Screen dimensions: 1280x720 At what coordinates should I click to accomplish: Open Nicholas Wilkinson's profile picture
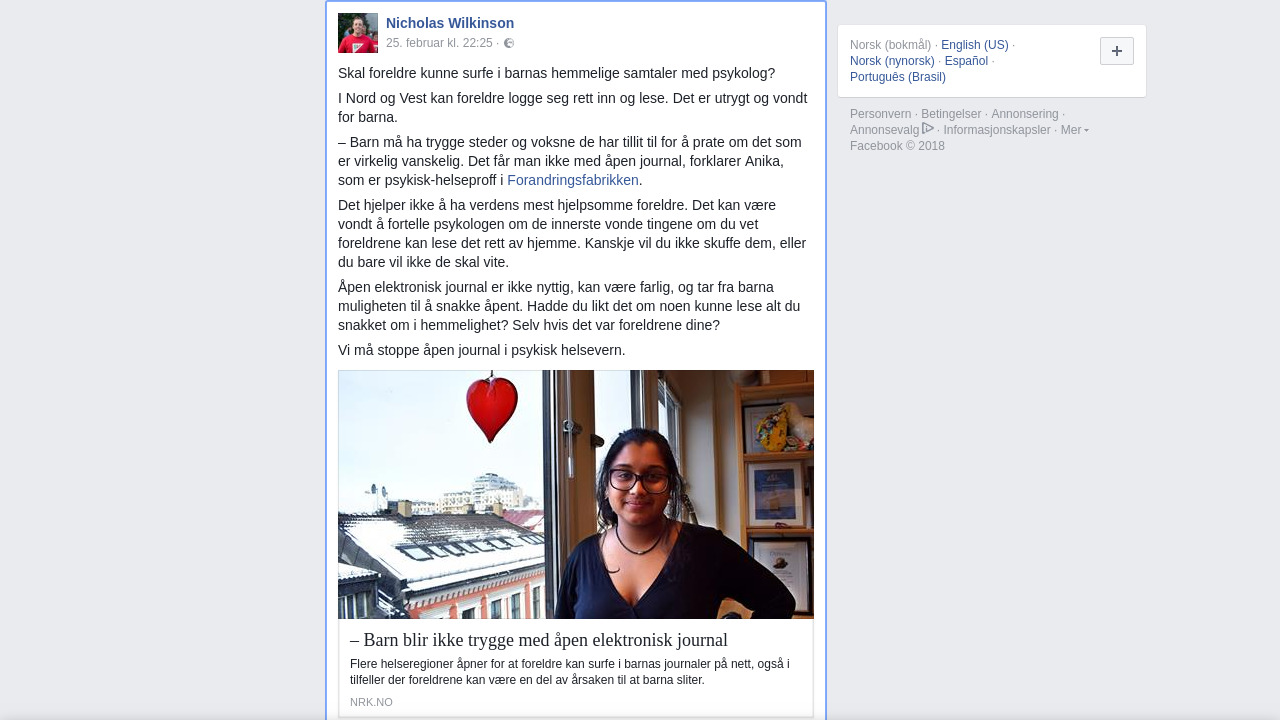[358, 33]
